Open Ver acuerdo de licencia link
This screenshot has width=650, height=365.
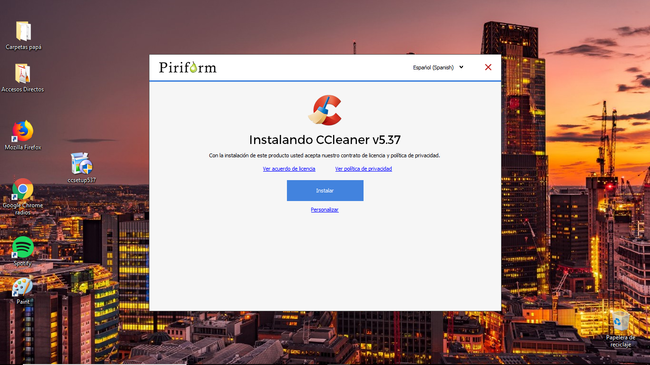(x=289, y=169)
